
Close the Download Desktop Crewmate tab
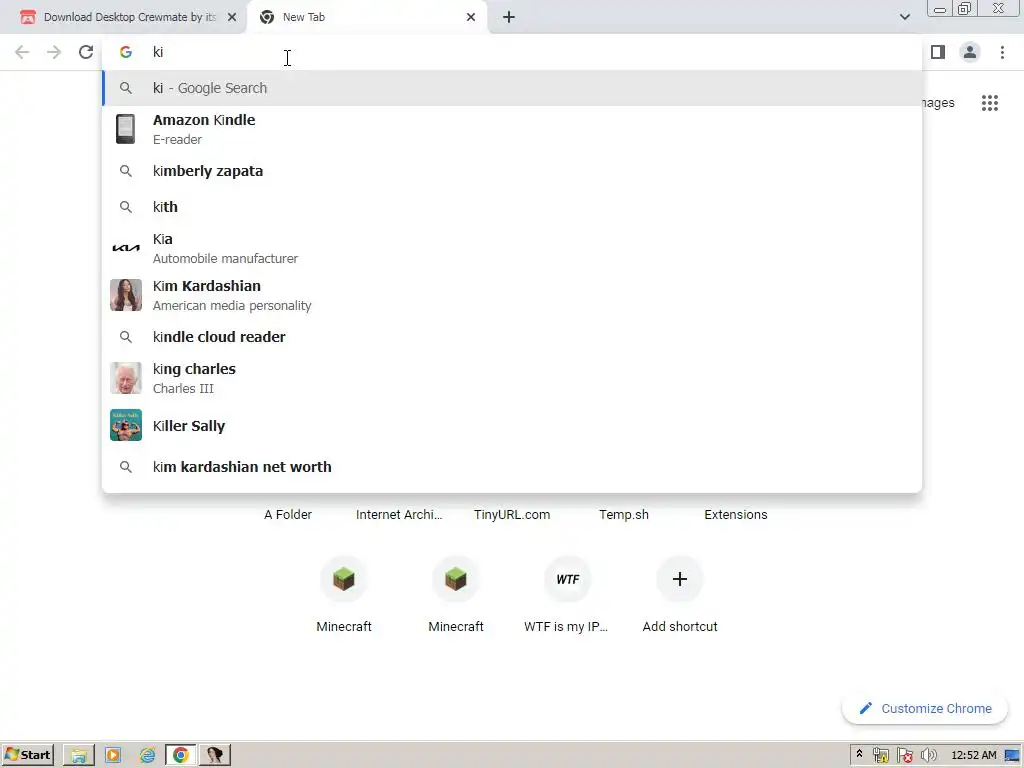coord(232,17)
